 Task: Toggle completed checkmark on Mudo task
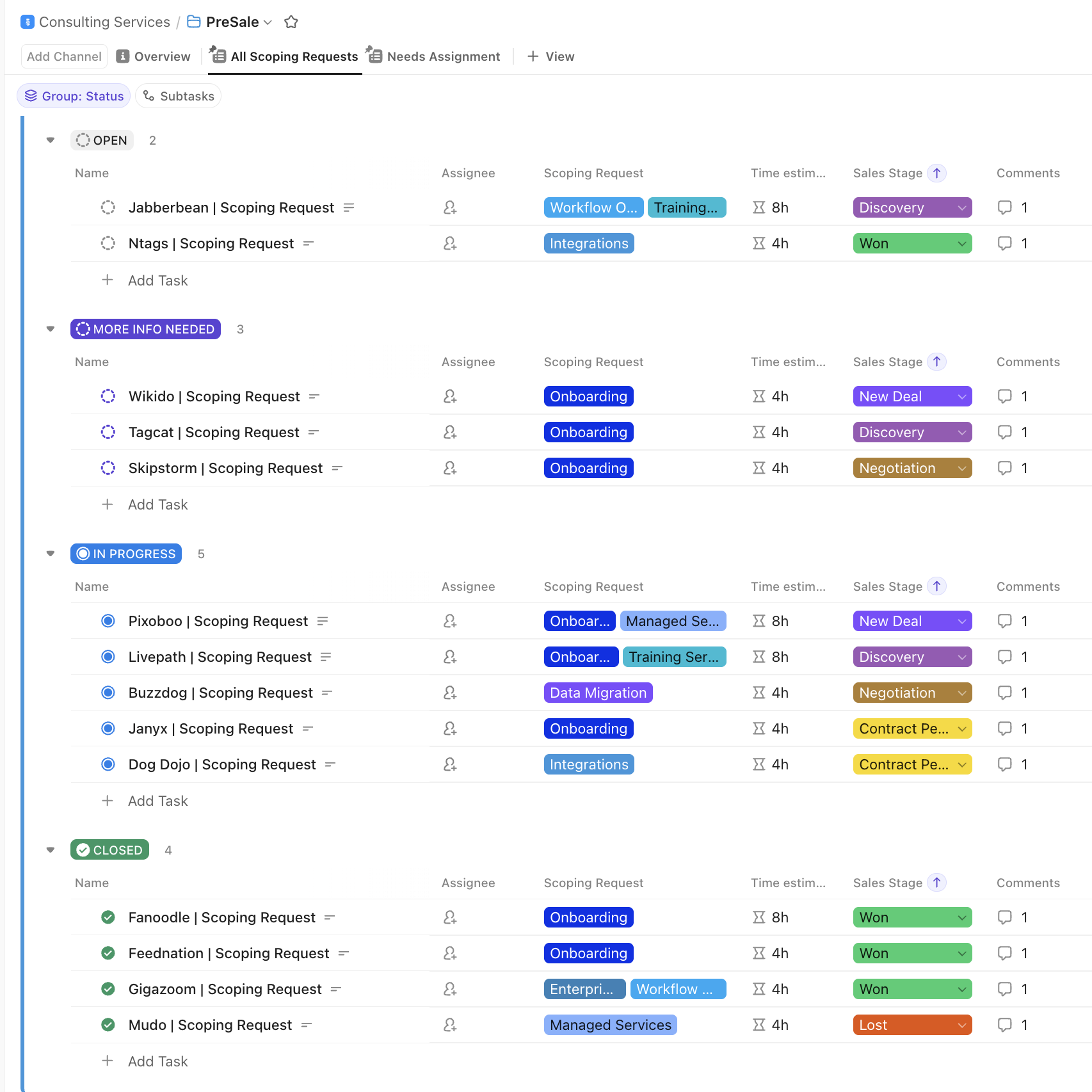coord(108,1025)
